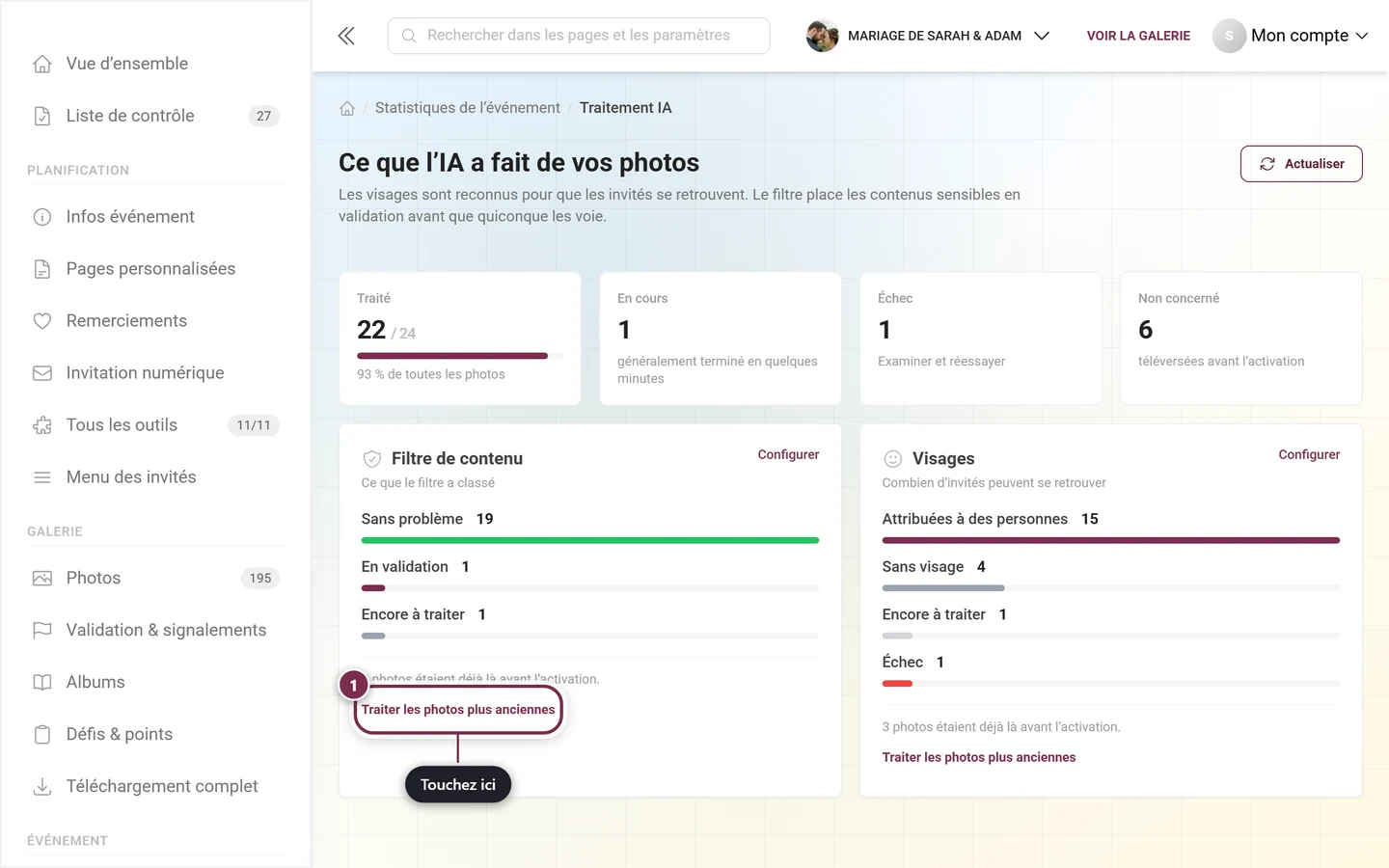Screen dimensions: 1389x868
Task: Click the Échec card with Examiner et réessayer
Action: tap(980, 339)
